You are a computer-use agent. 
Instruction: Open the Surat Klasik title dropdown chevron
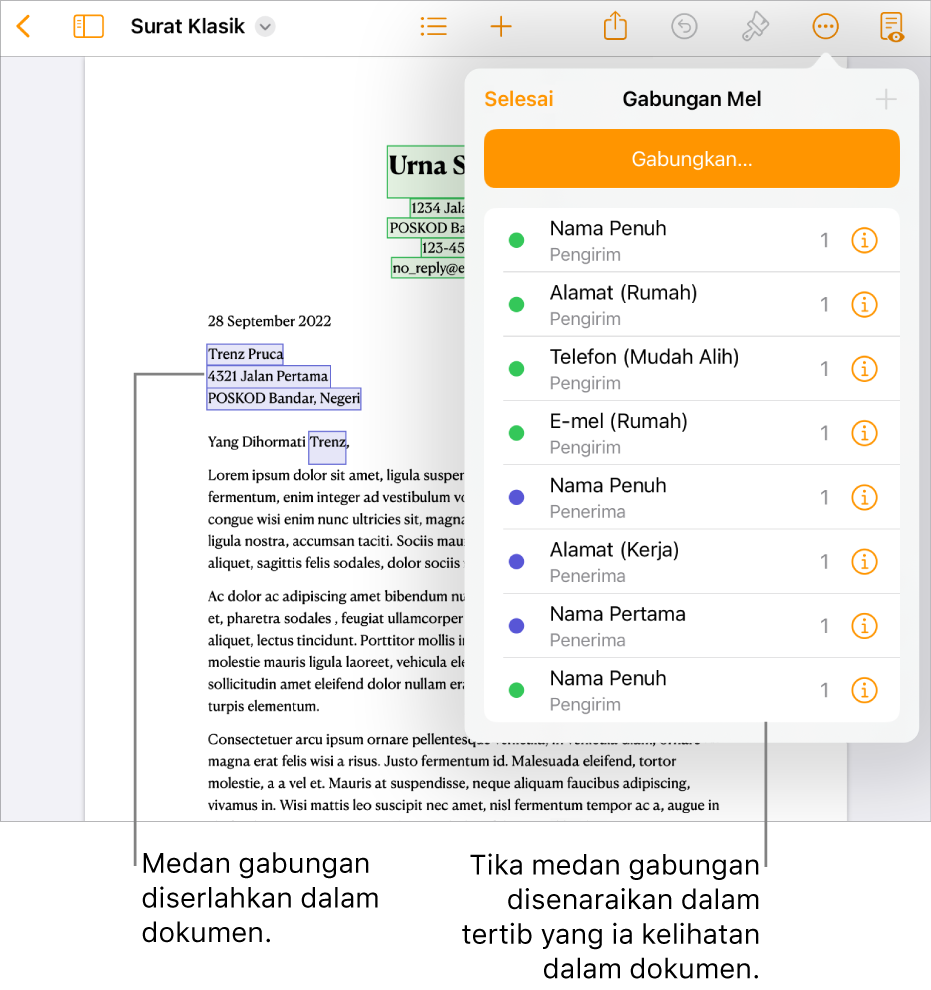pyautogui.click(x=266, y=27)
